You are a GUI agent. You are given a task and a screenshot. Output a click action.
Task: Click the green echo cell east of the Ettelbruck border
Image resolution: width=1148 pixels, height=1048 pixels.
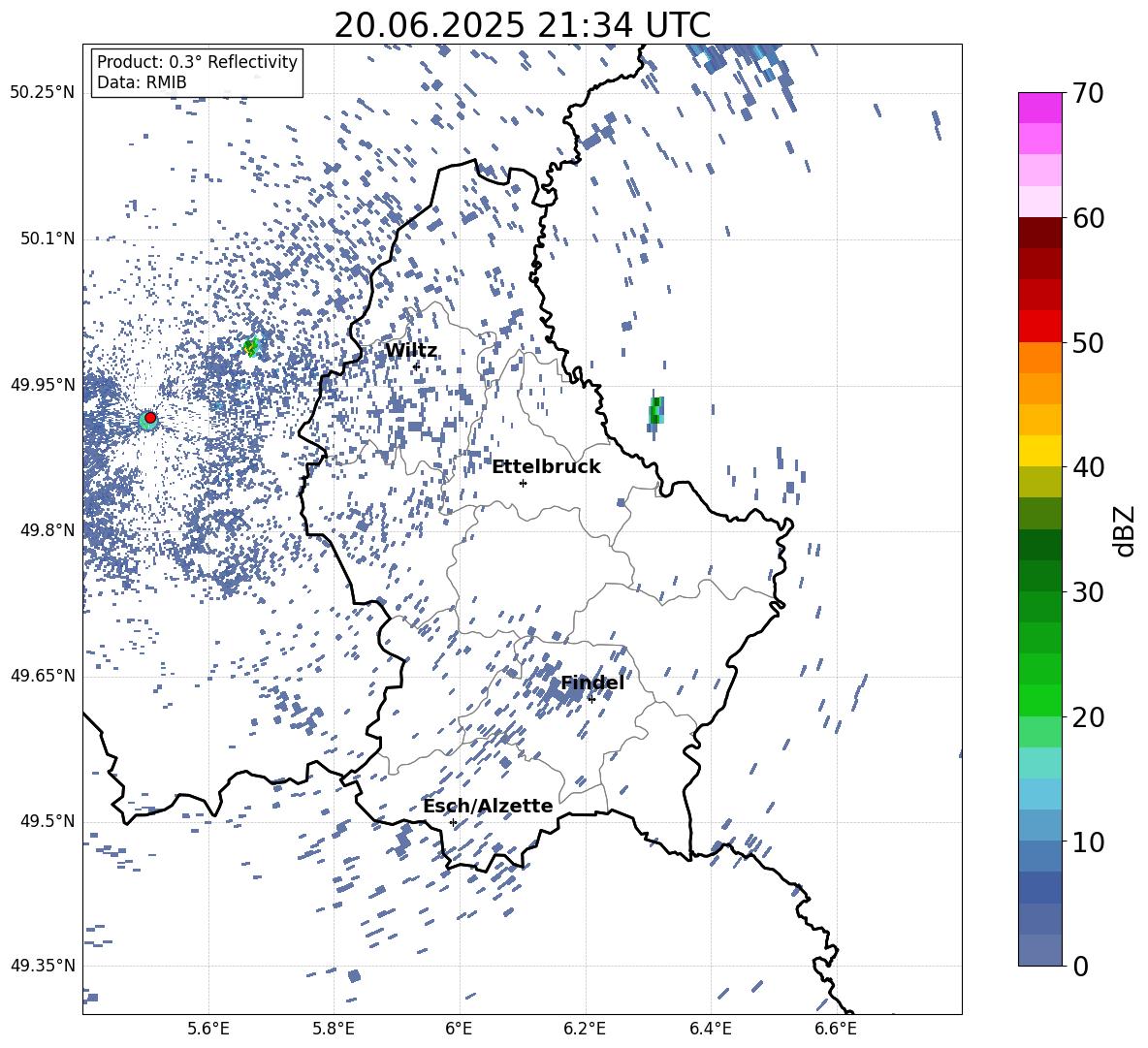(656, 410)
